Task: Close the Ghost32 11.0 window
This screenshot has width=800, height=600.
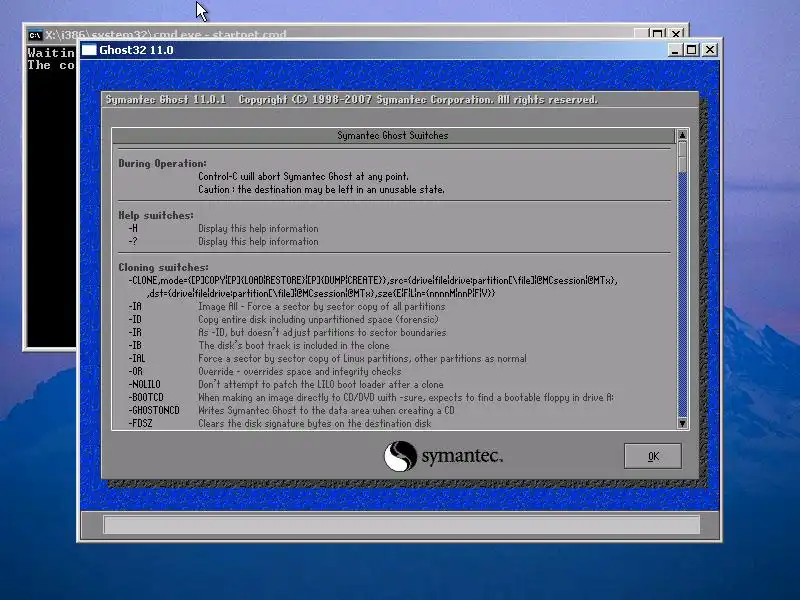Action: pyautogui.click(x=710, y=50)
